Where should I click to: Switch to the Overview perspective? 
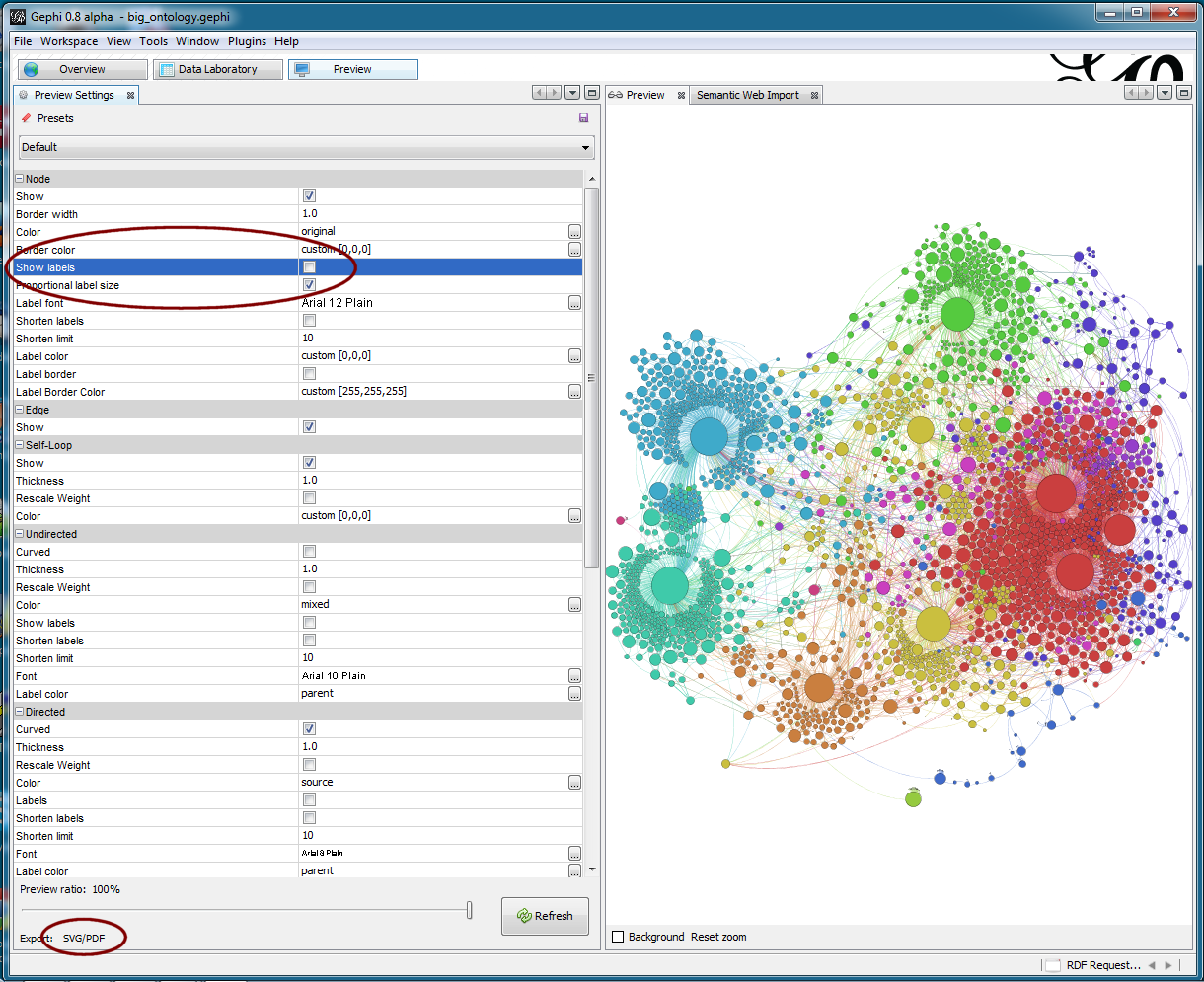click(83, 69)
